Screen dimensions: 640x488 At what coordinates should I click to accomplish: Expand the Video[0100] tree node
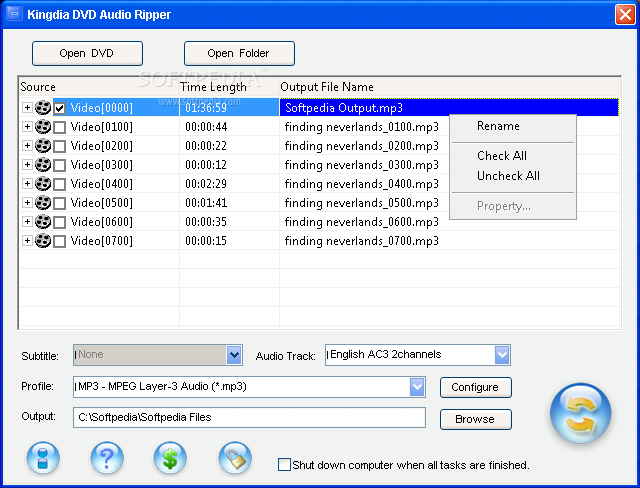(27, 126)
